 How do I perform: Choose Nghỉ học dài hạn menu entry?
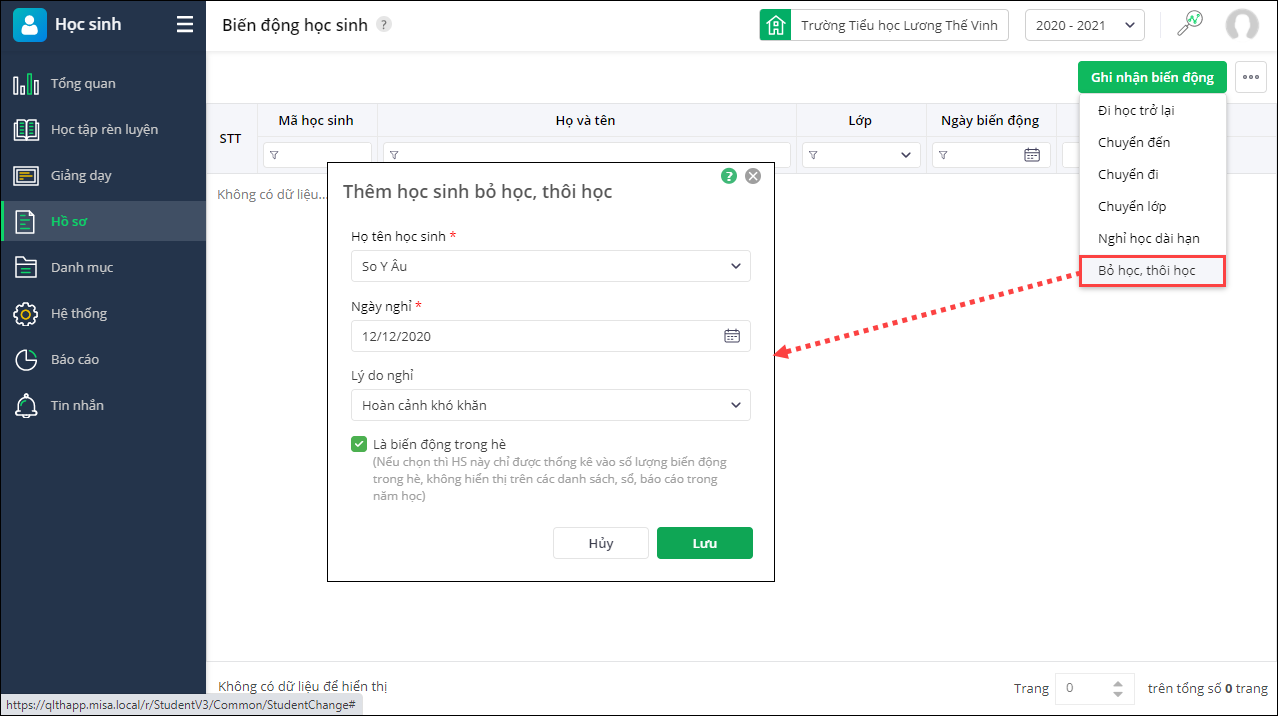1148,238
